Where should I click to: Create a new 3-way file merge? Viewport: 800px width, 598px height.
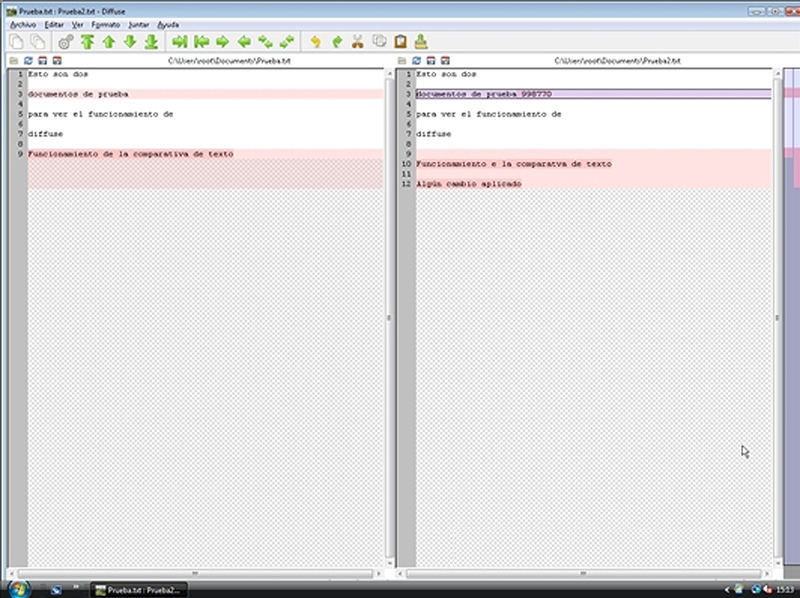click(37, 42)
